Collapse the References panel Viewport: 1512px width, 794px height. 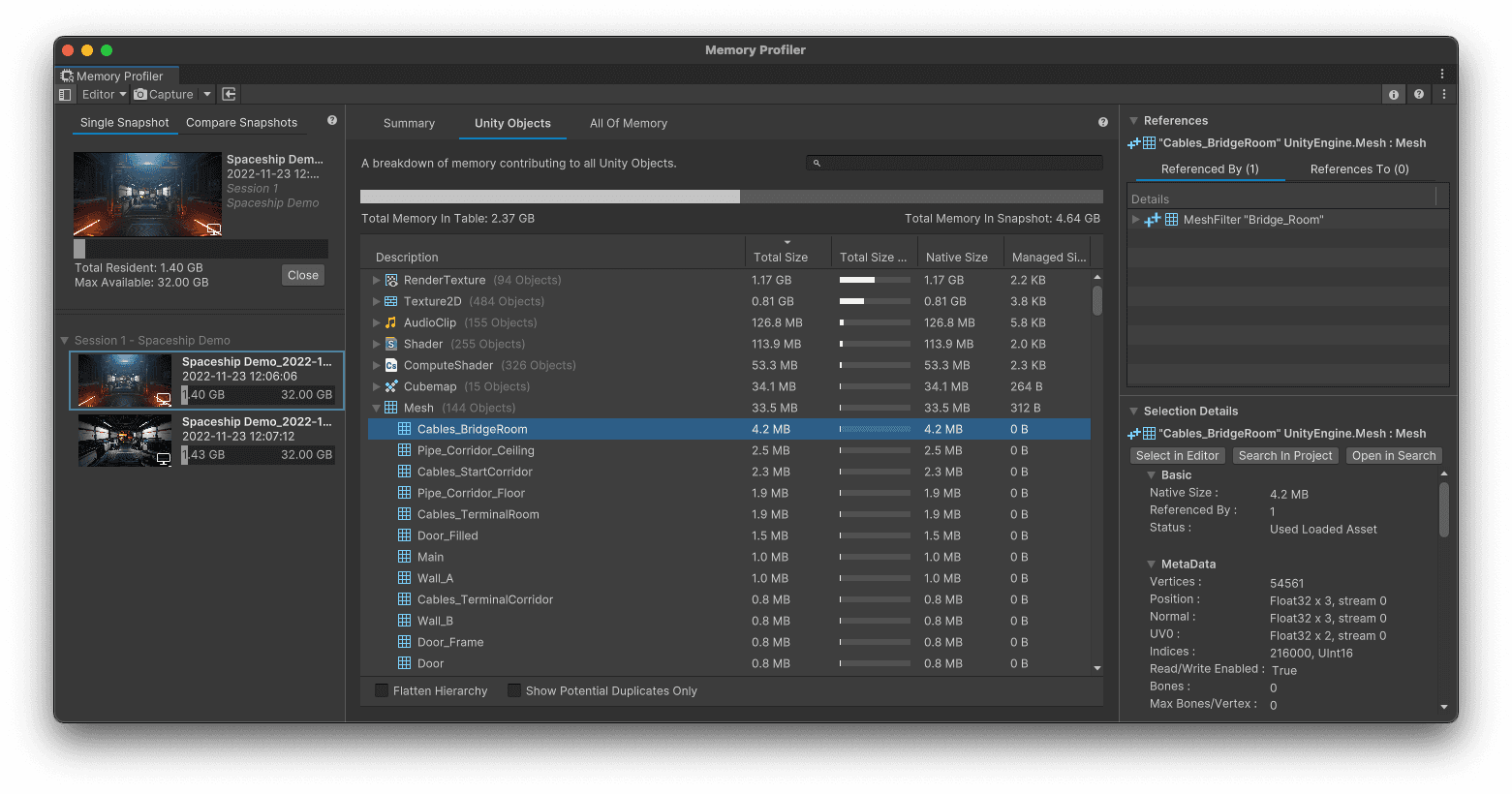pos(1133,121)
